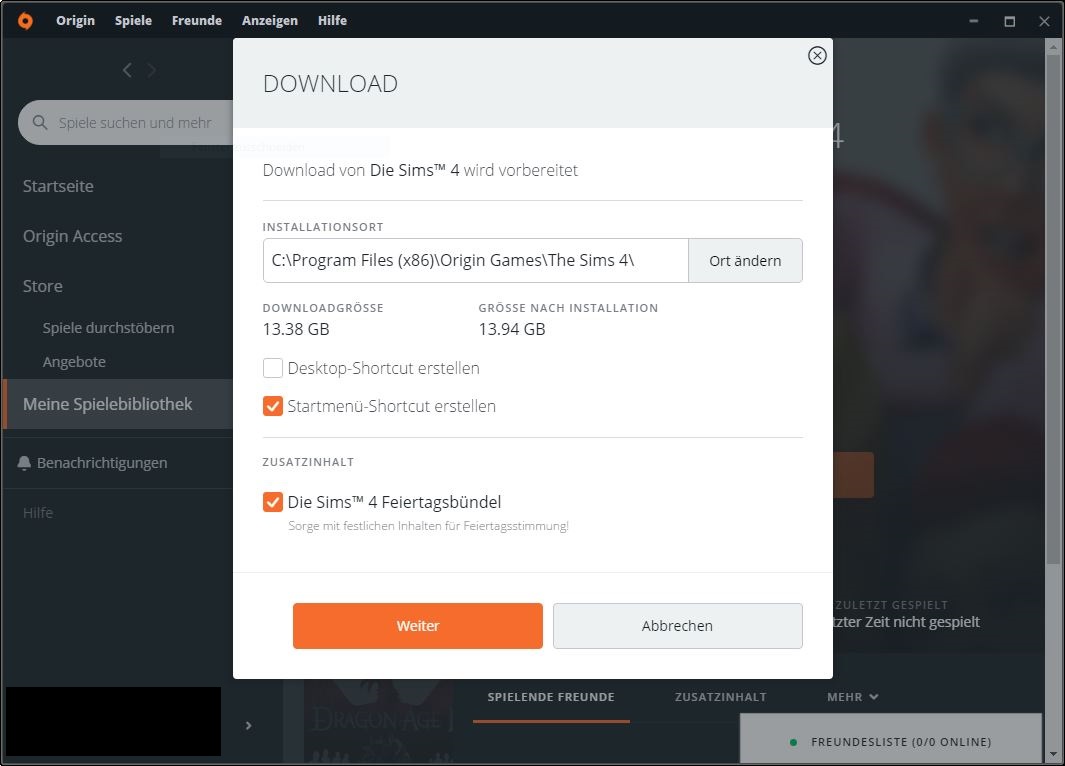The image size is (1065, 766).
Task: Click the installation path field
Action: tap(475, 260)
